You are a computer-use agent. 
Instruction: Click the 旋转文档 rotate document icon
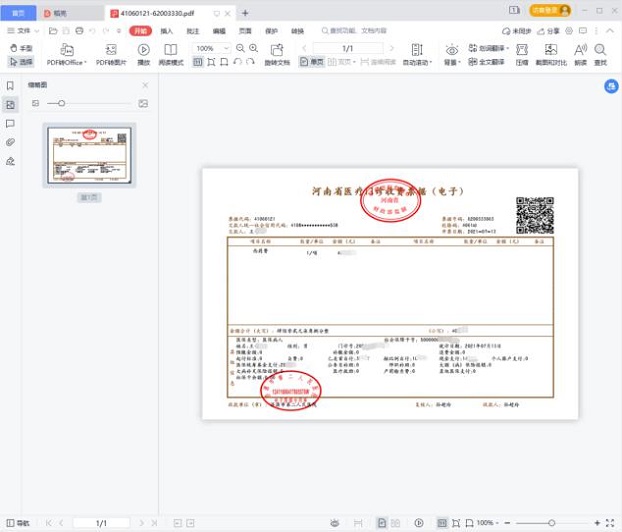point(277,50)
